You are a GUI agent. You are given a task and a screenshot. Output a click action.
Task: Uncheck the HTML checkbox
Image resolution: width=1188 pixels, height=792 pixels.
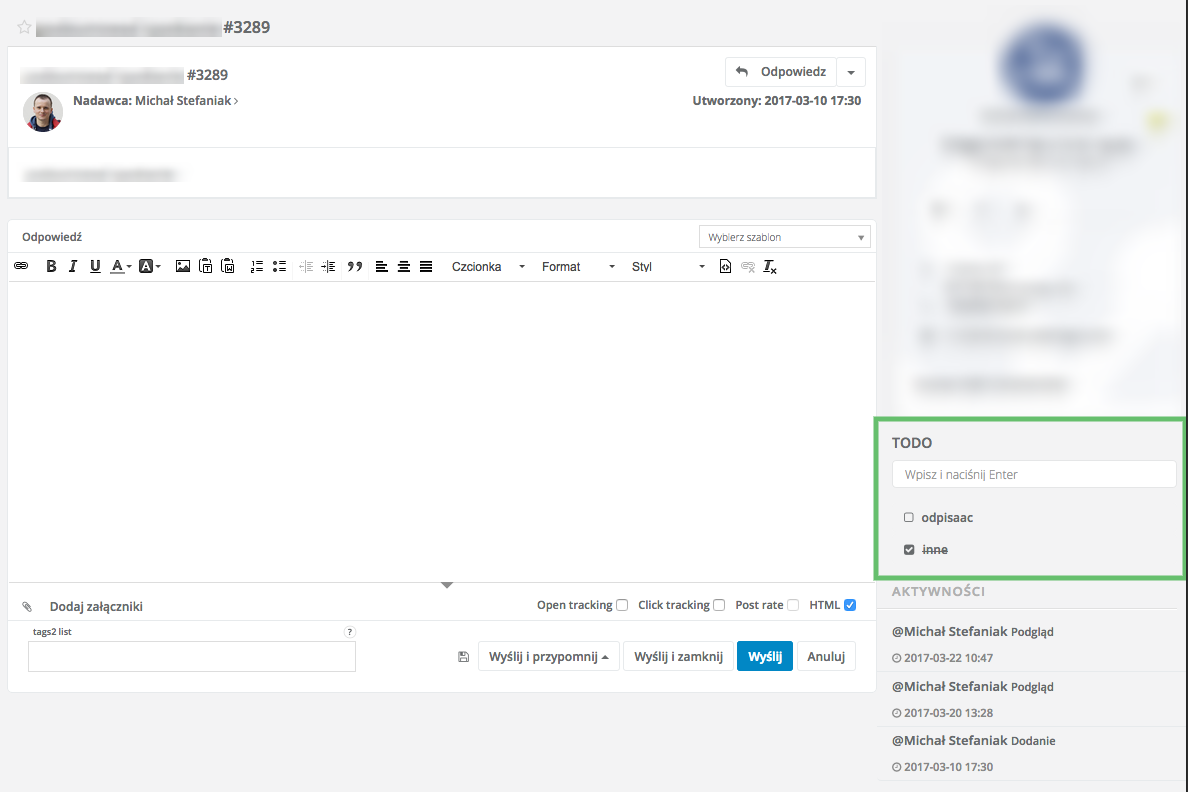tap(850, 605)
